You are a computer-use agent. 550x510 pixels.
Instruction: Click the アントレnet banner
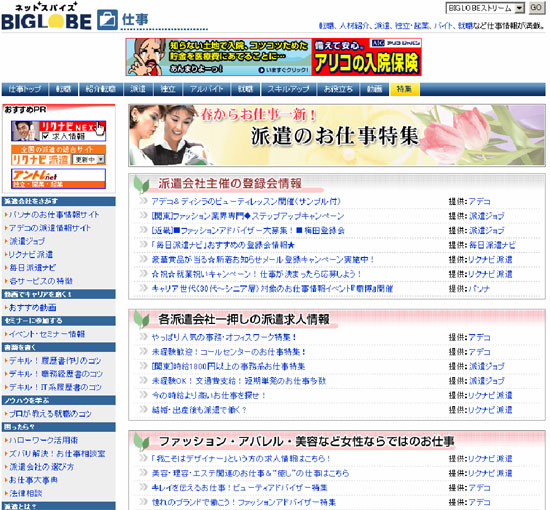[58, 179]
